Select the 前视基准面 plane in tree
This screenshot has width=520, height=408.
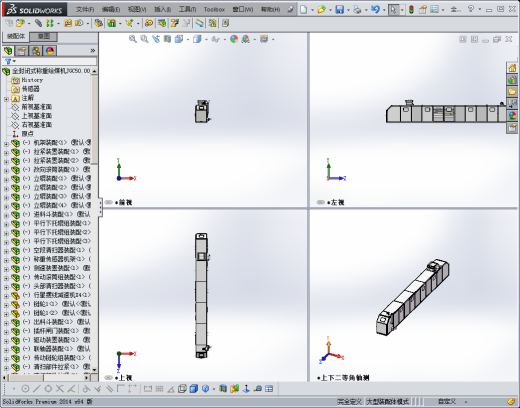(37, 107)
